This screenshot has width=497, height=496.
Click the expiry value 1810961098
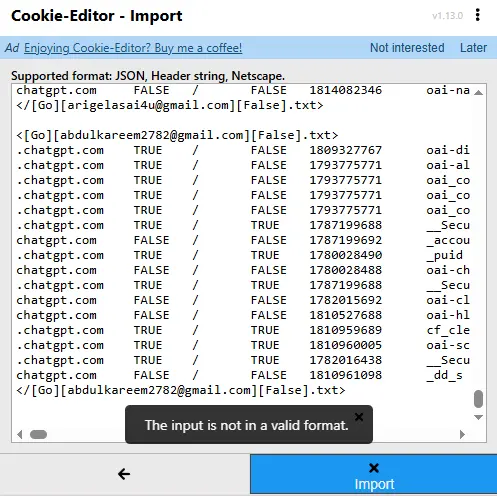click(x=346, y=375)
